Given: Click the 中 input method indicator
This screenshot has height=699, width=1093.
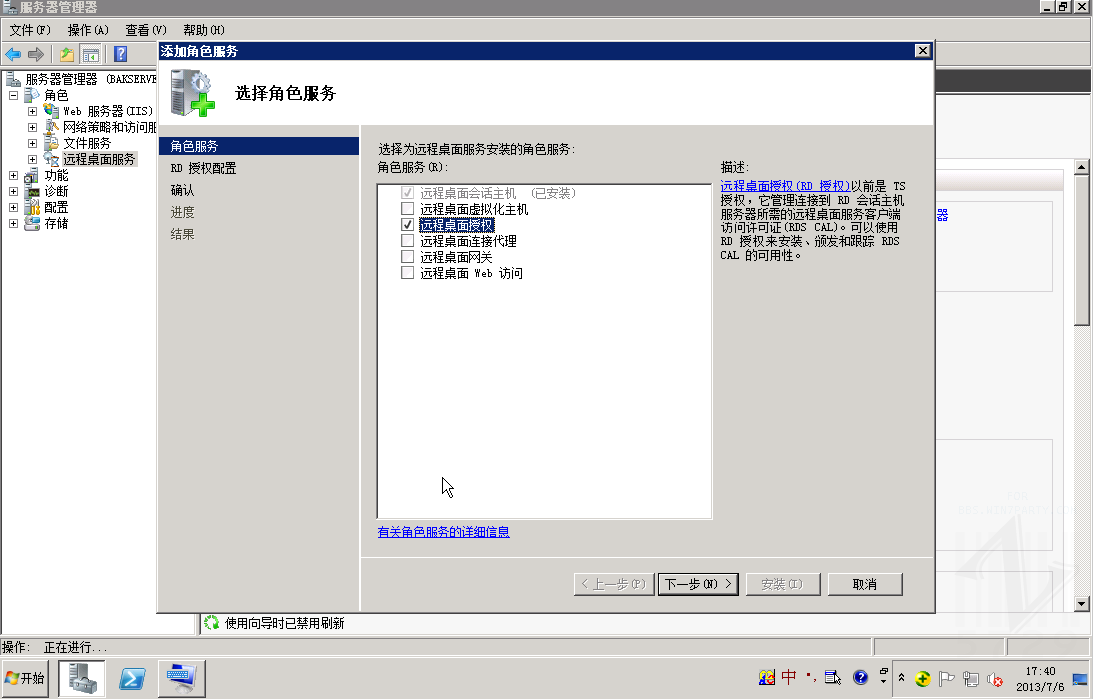Looking at the screenshot, I should (x=788, y=677).
